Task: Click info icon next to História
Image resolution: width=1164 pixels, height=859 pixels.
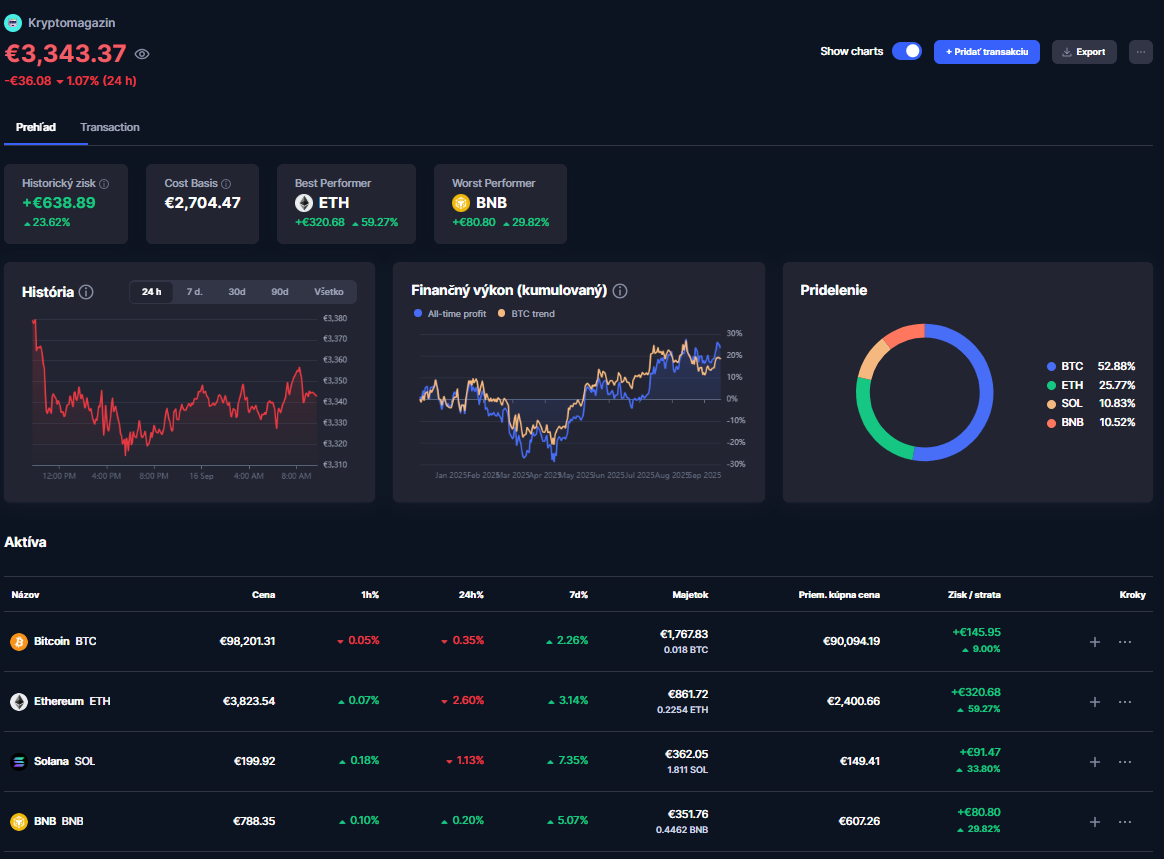Action: click(x=86, y=292)
